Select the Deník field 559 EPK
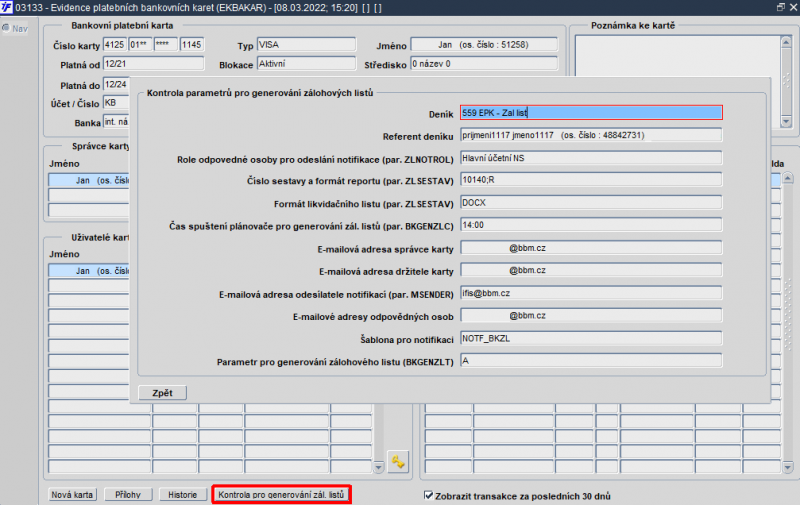The image size is (800, 505). pyautogui.click(x=591, y=113)
